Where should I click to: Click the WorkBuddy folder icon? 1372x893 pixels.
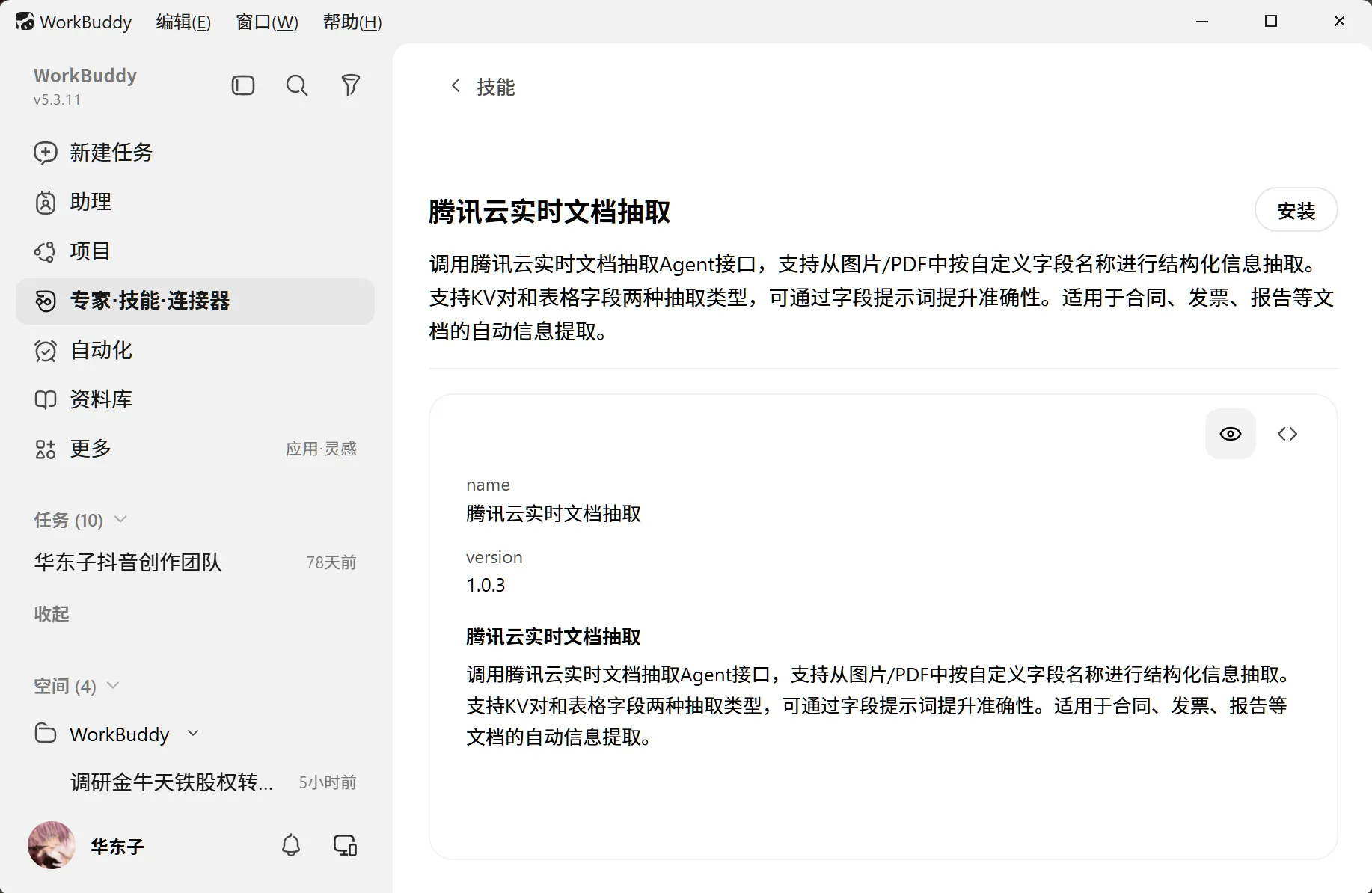[x=46, y=733]
